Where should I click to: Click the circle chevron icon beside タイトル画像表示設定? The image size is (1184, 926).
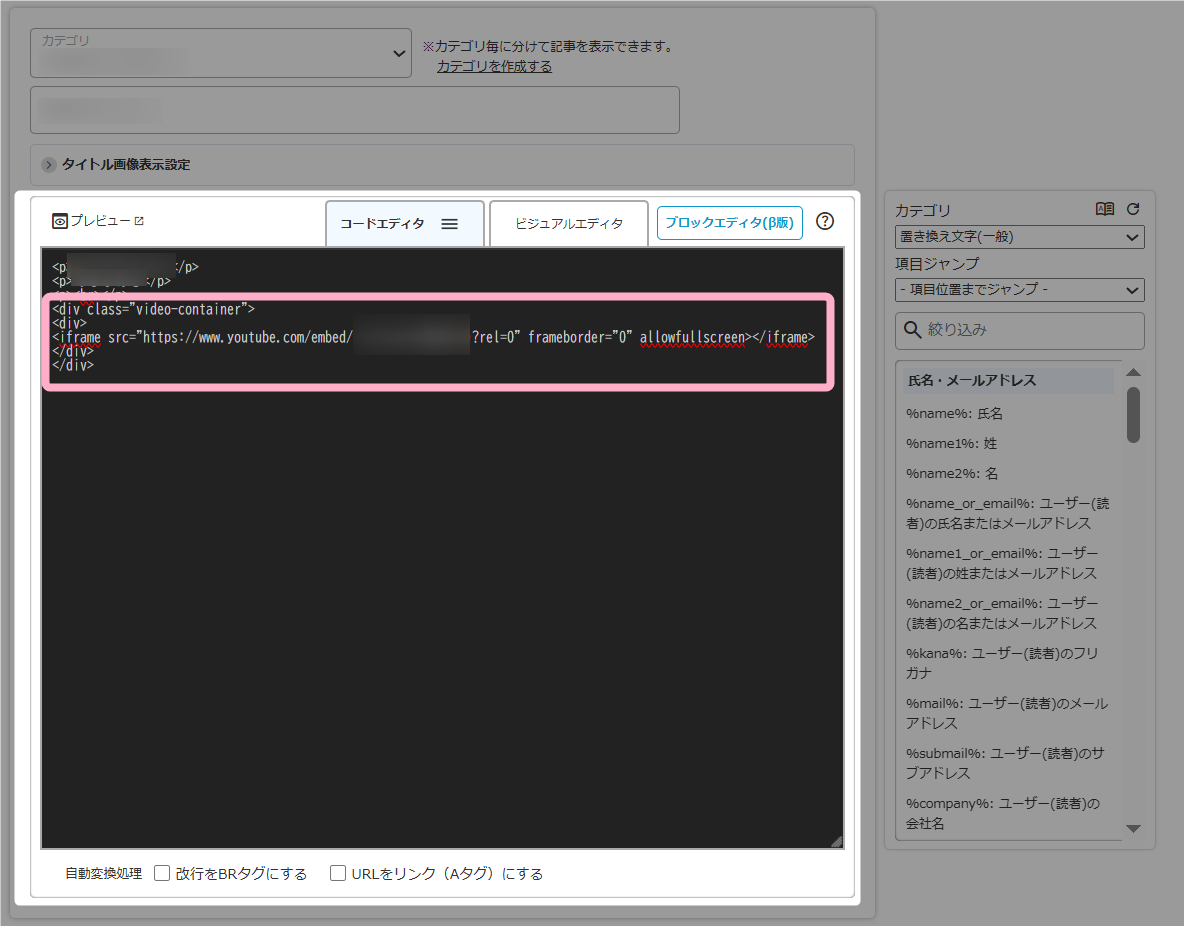49,165
